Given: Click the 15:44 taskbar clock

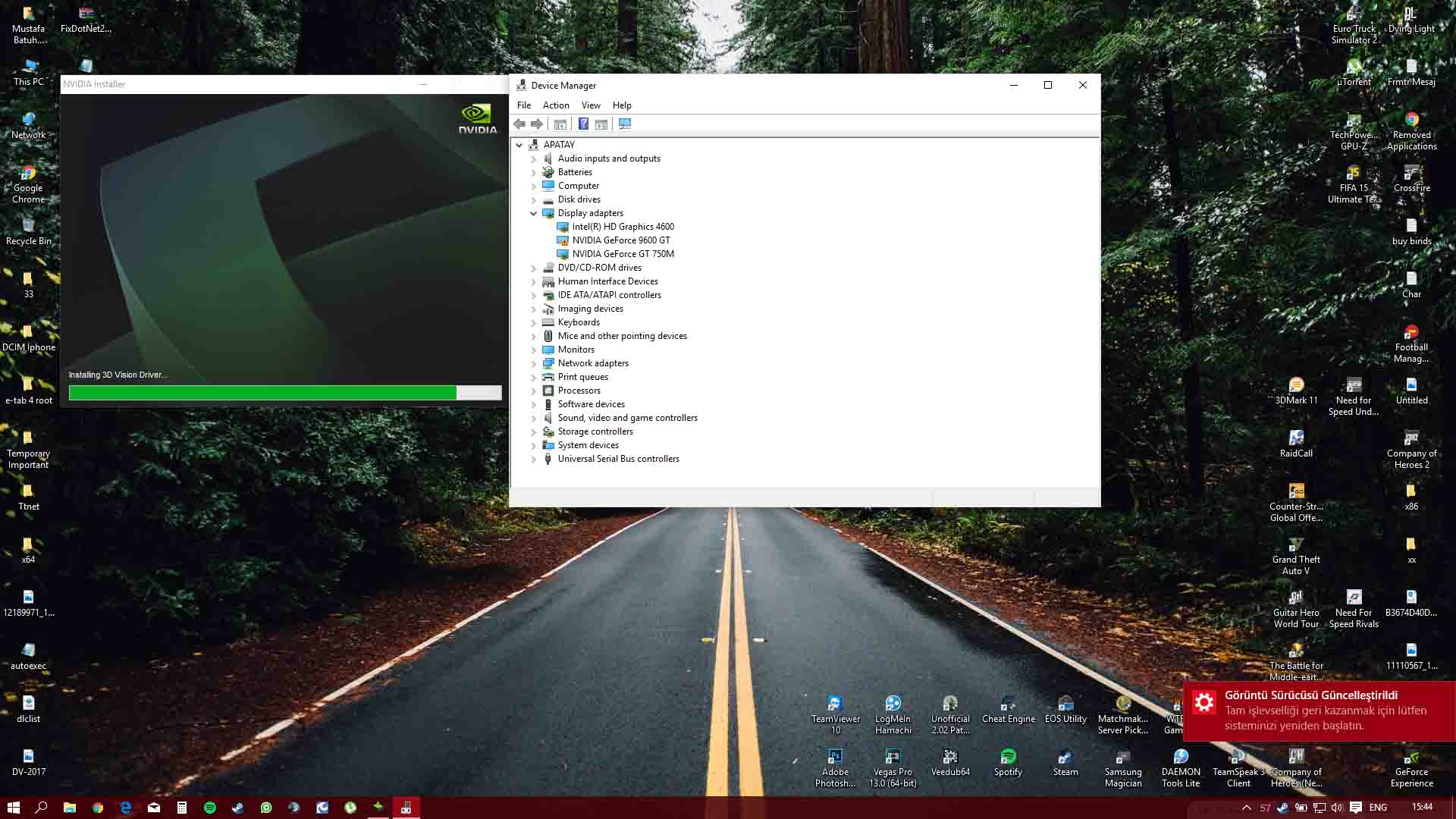Looking at the screenshot, I should (x=1423, y=807).
